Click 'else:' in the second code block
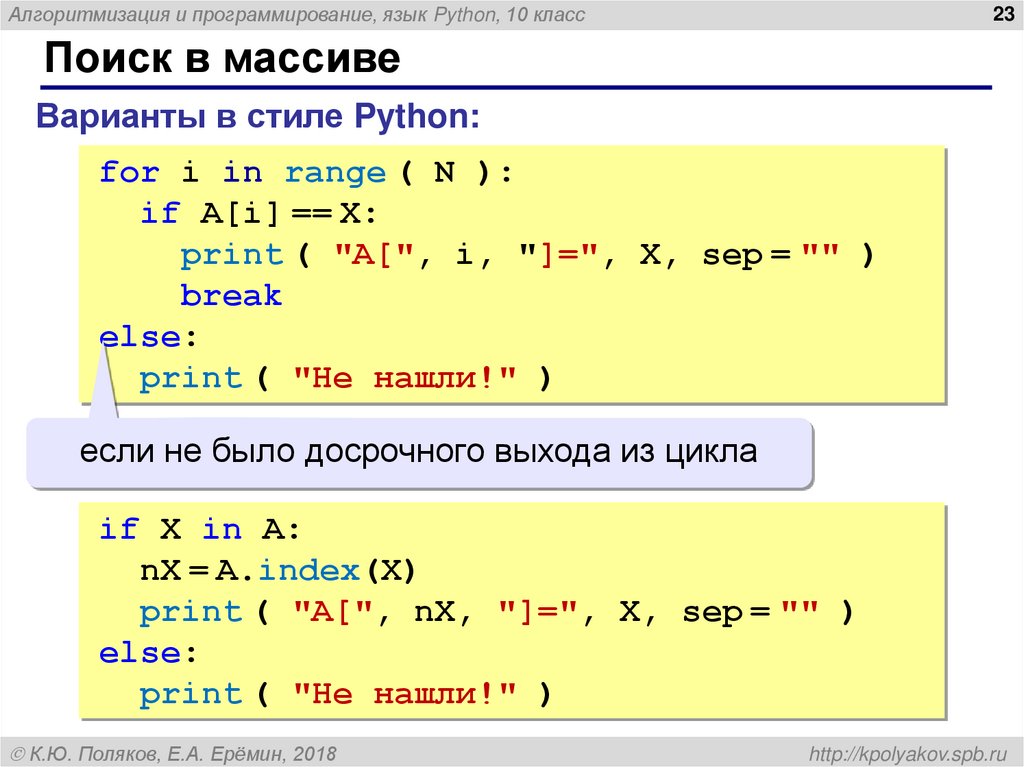Screen dimensions: 1024x767 pos(148,653)
